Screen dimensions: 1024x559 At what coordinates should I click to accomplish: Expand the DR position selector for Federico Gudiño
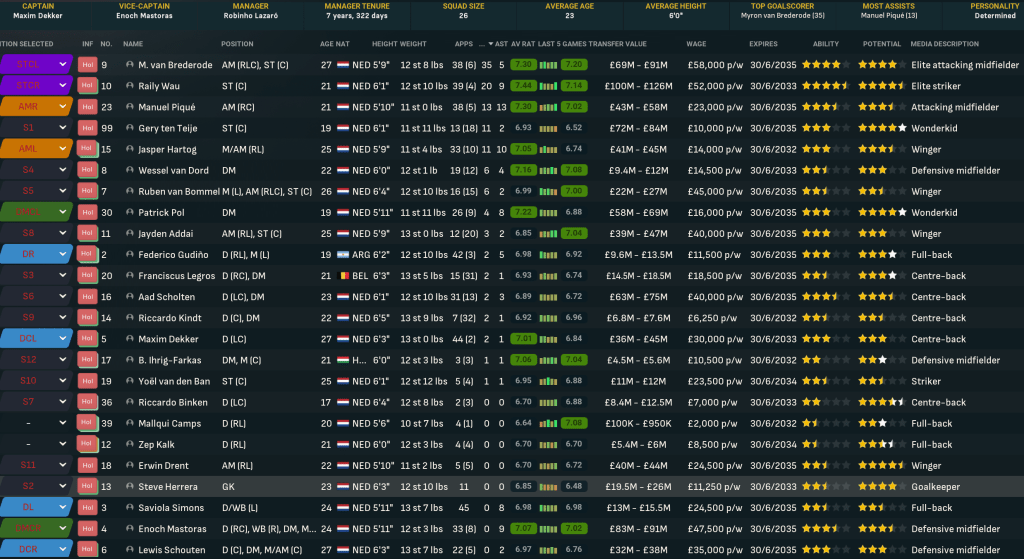click(63, 254)
